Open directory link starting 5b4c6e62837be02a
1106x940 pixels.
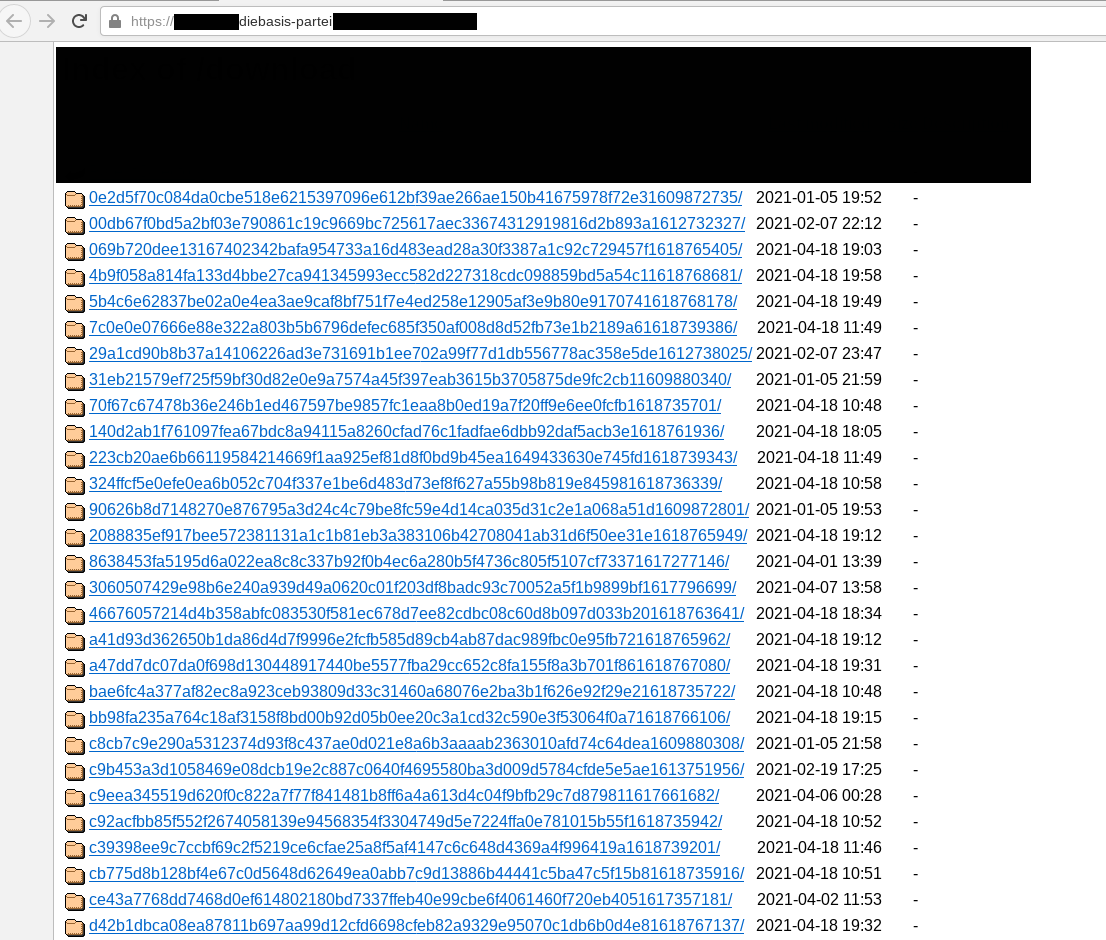pos(413,302)
